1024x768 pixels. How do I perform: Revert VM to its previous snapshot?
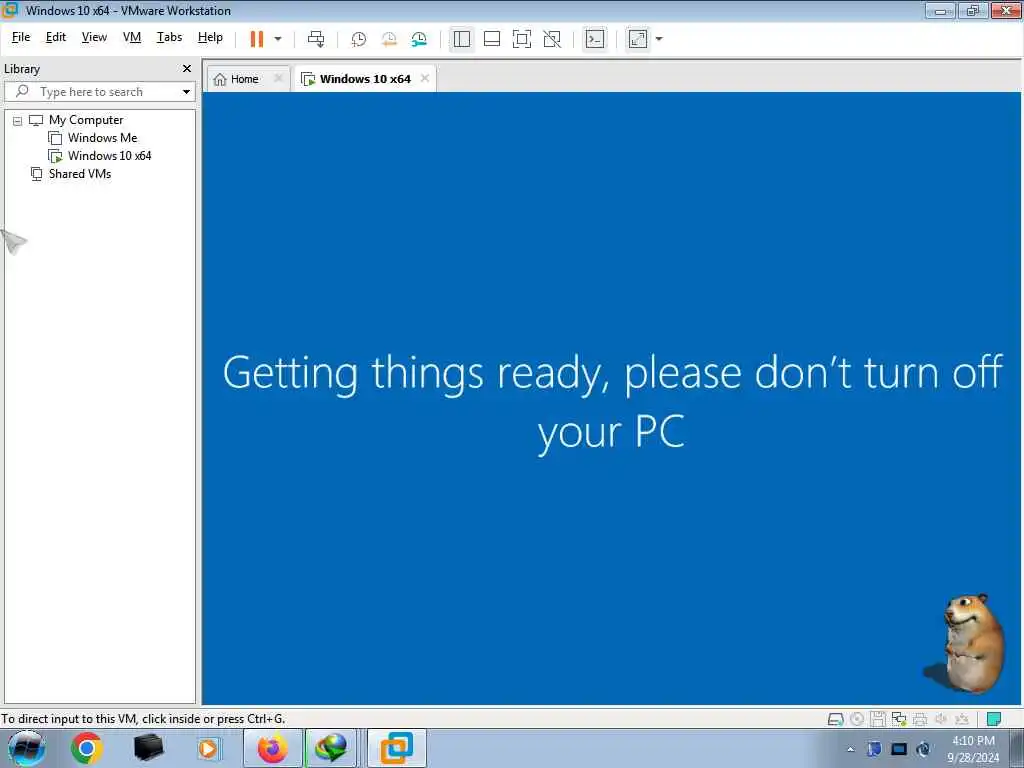click(x=389, y=39)
